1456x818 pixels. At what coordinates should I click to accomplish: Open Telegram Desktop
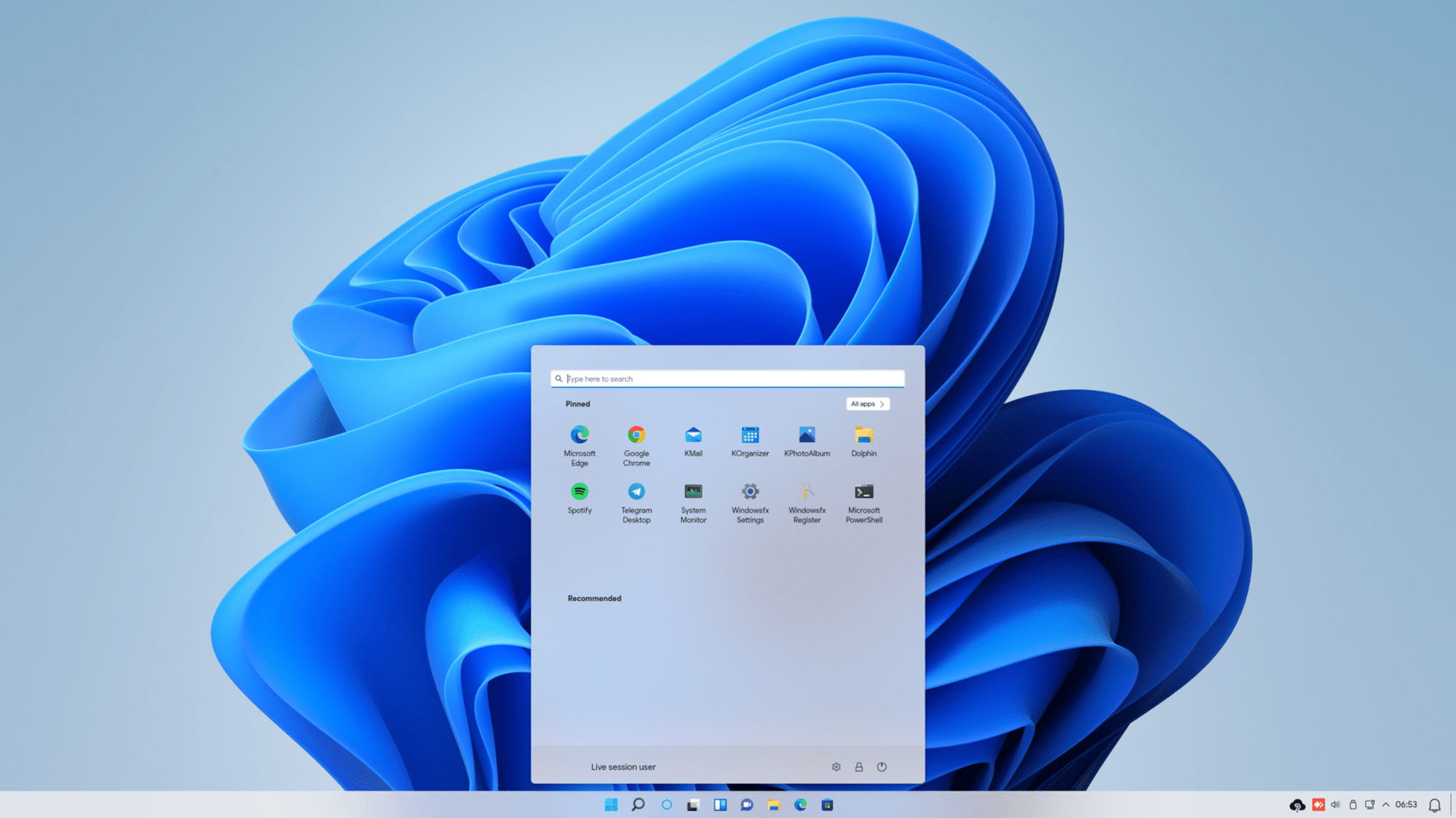click(x=636, y=502)
